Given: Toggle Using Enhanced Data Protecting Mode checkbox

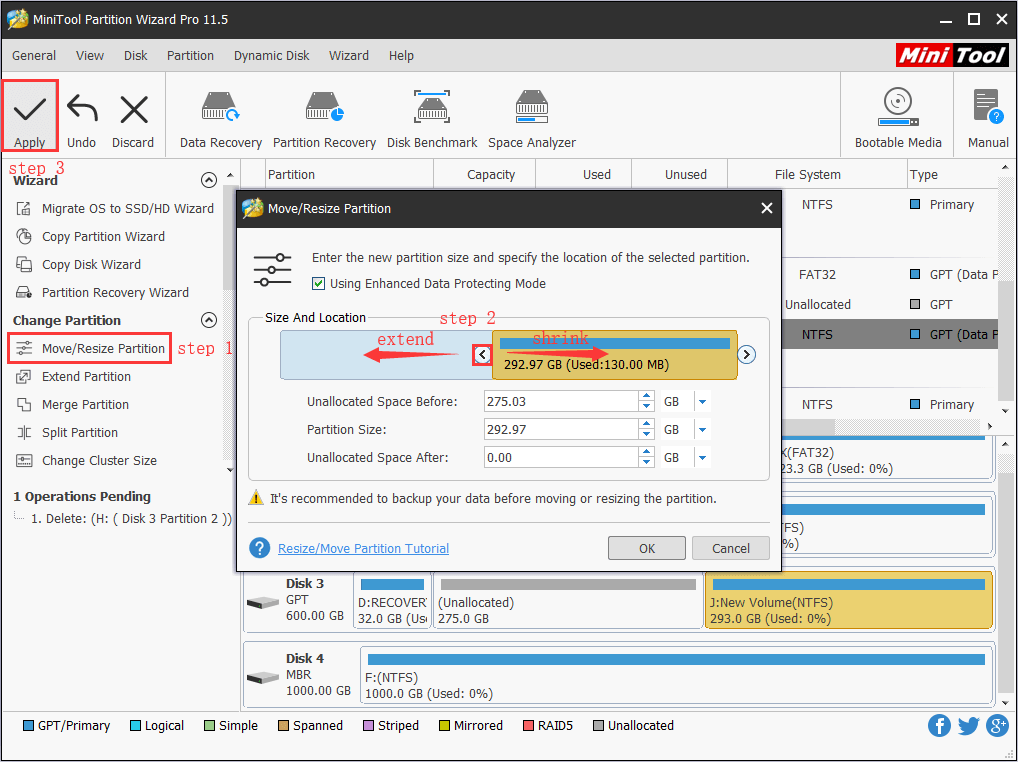Looking at the screenshot, I should (318, 284).
